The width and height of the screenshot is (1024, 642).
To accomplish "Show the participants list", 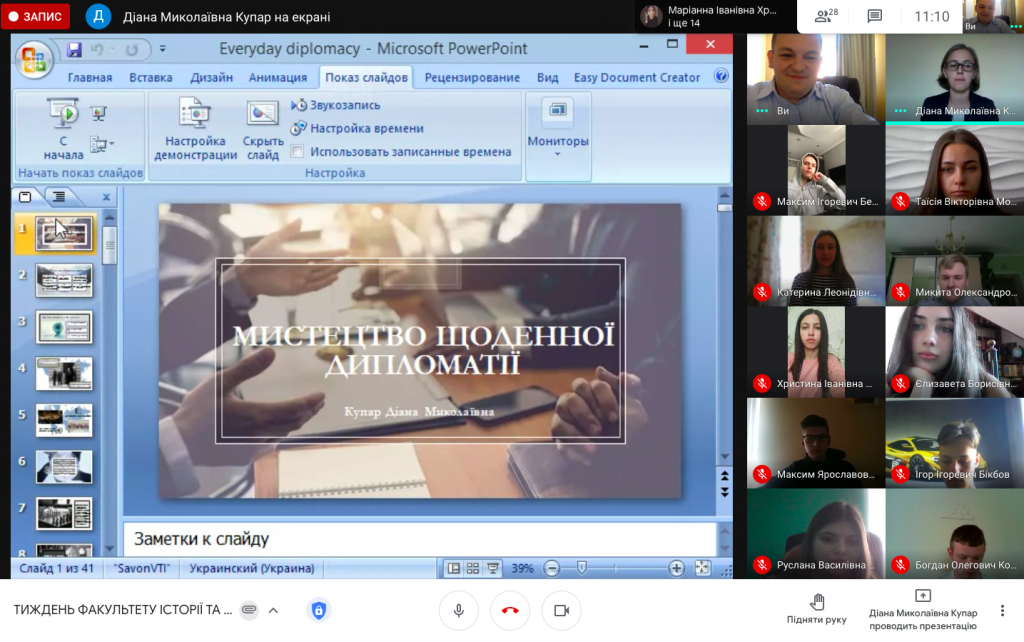I will click(x=826, y=16).
